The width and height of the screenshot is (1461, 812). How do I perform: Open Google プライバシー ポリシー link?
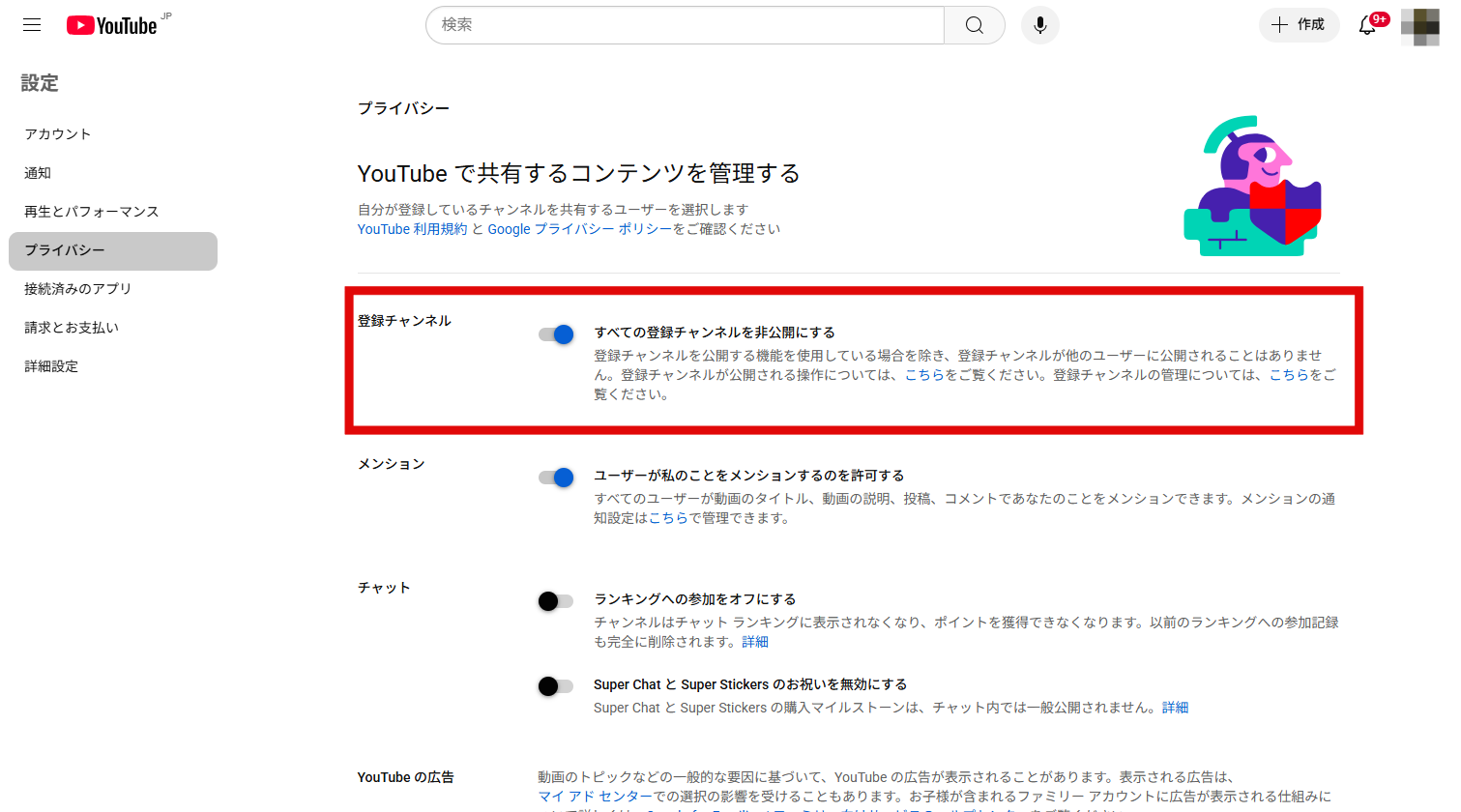[x=579, y=229]
